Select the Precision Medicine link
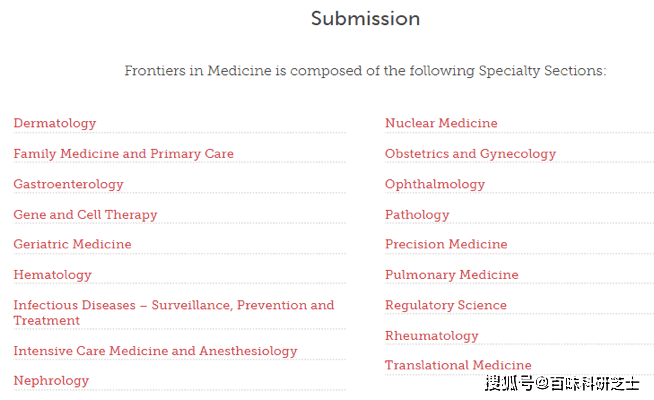The width and height of the screenshot is (654, 400). click(x=446, y=244)
